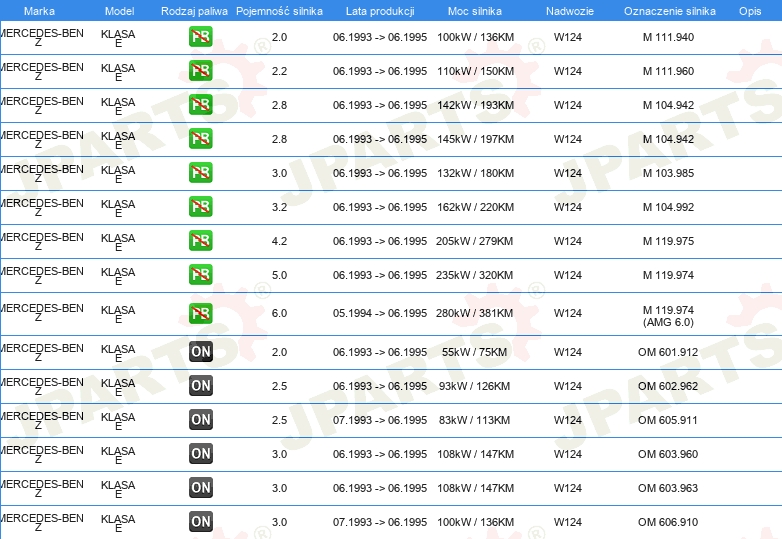Select engine code M 103.985

click(668, 173)
